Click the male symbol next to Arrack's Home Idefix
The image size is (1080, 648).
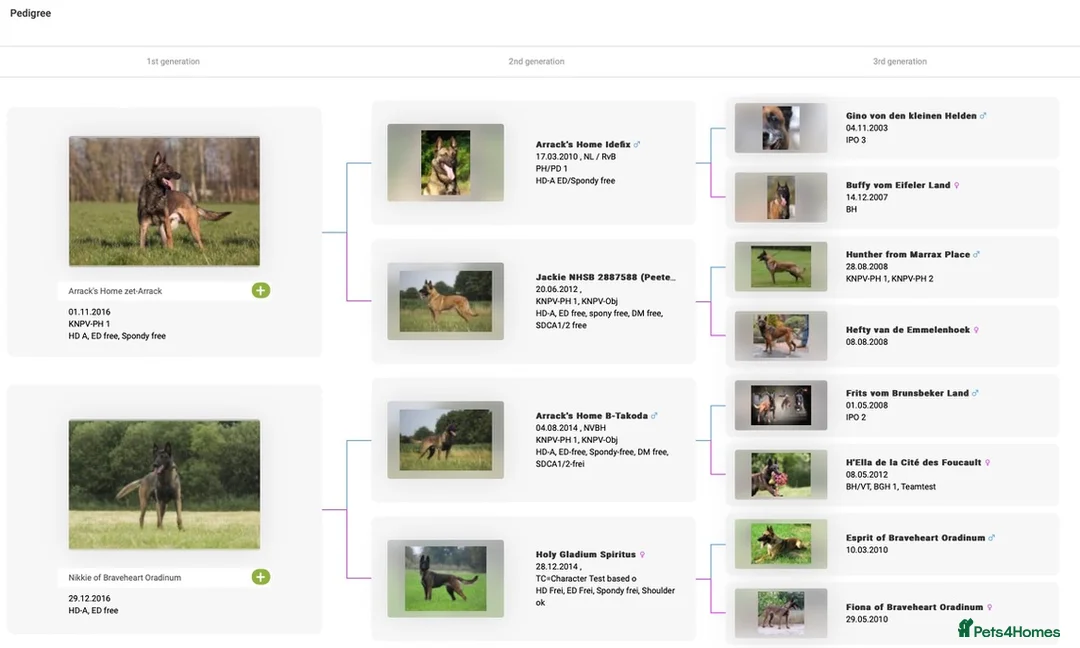pyautogui.click(x=637, y=145)
